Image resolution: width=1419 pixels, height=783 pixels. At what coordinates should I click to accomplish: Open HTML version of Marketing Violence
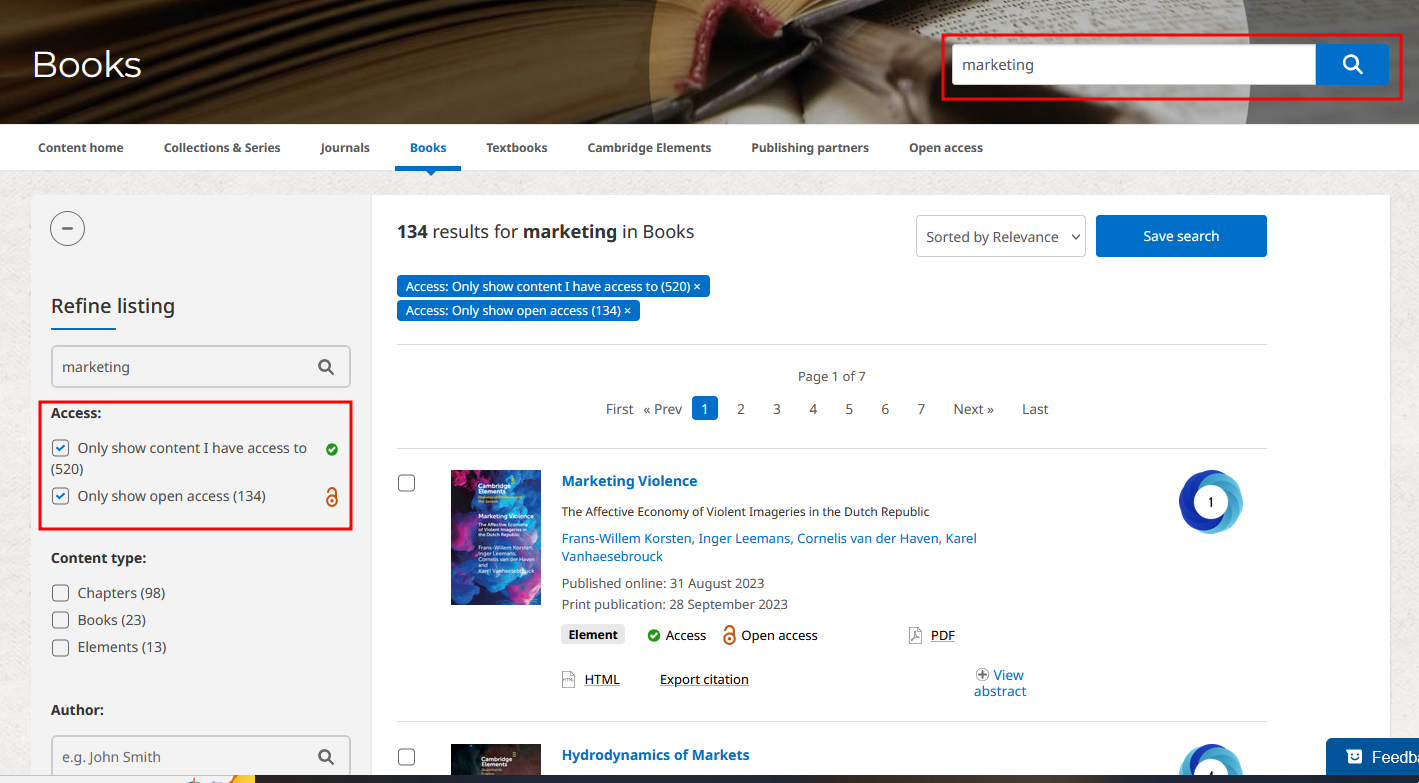pyautogui.click(x=601, y=679)
